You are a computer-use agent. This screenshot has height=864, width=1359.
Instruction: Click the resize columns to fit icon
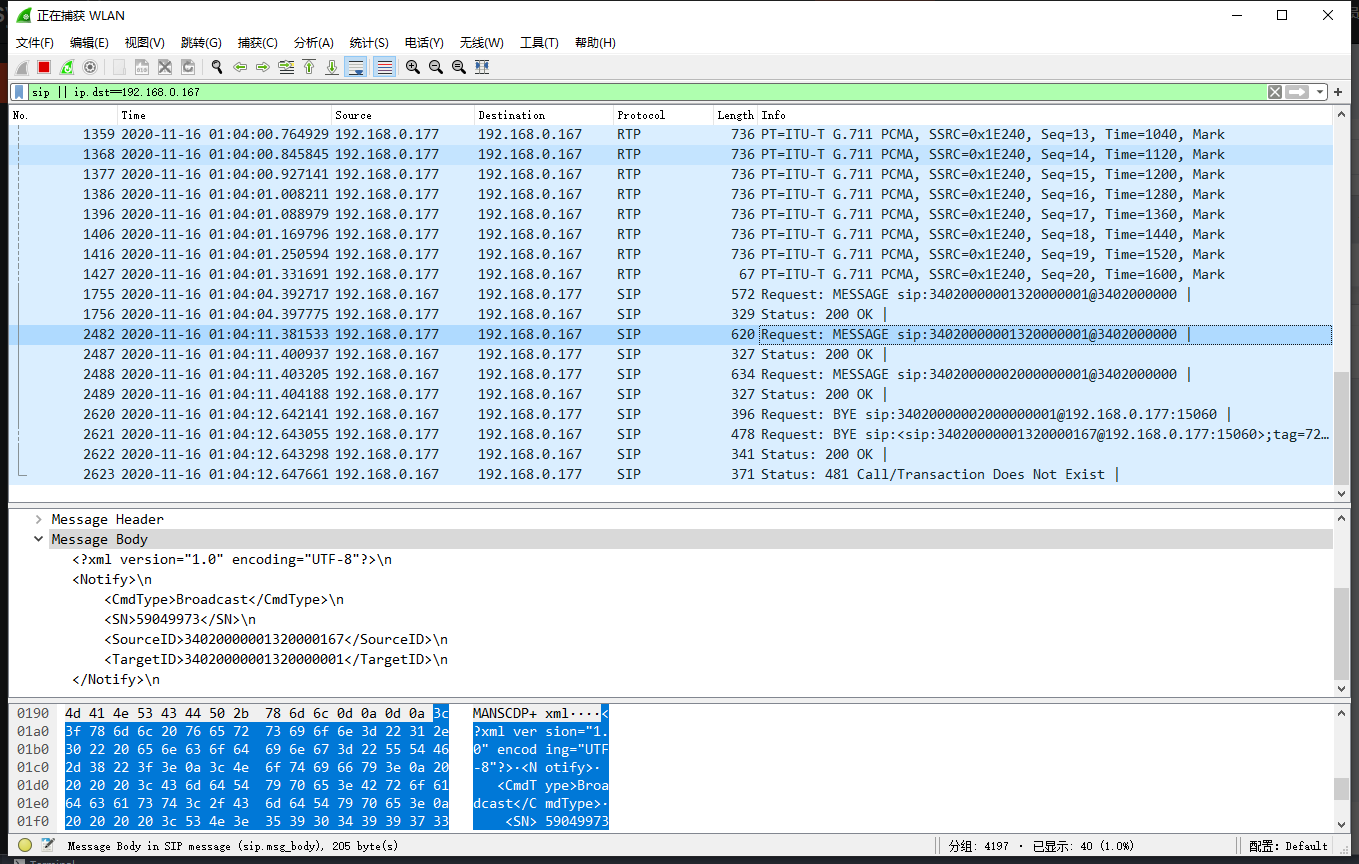482,67
